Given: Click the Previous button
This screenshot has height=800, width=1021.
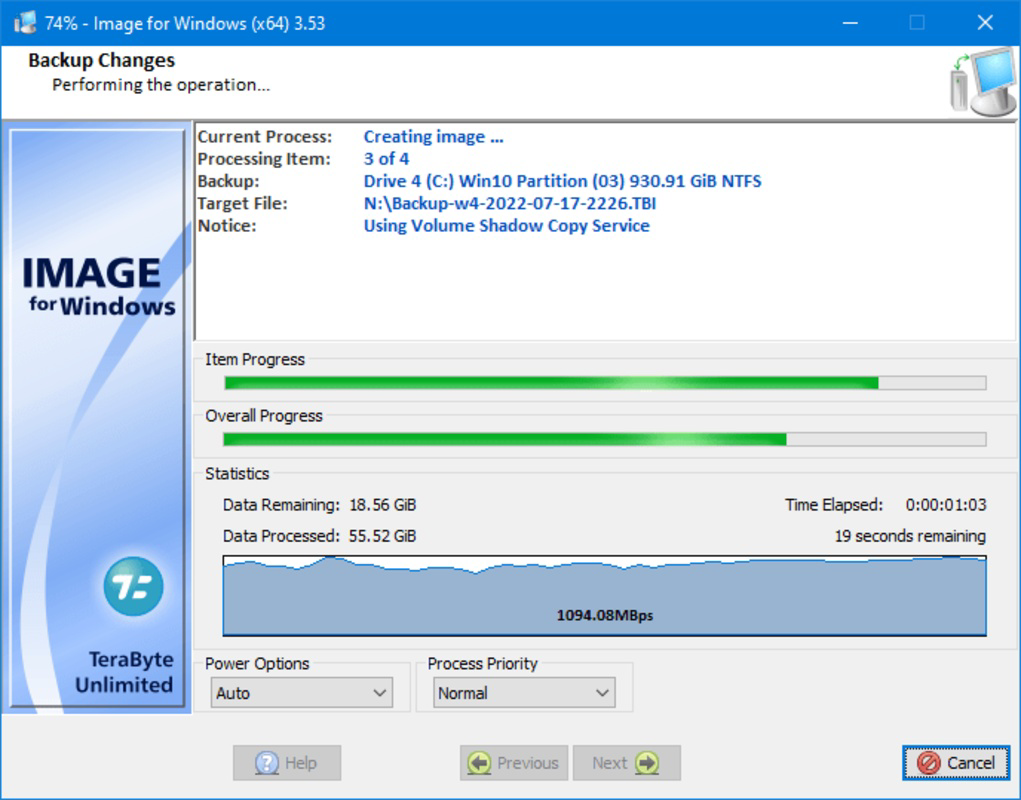Looking at the screenshot, I should [513, 763].
